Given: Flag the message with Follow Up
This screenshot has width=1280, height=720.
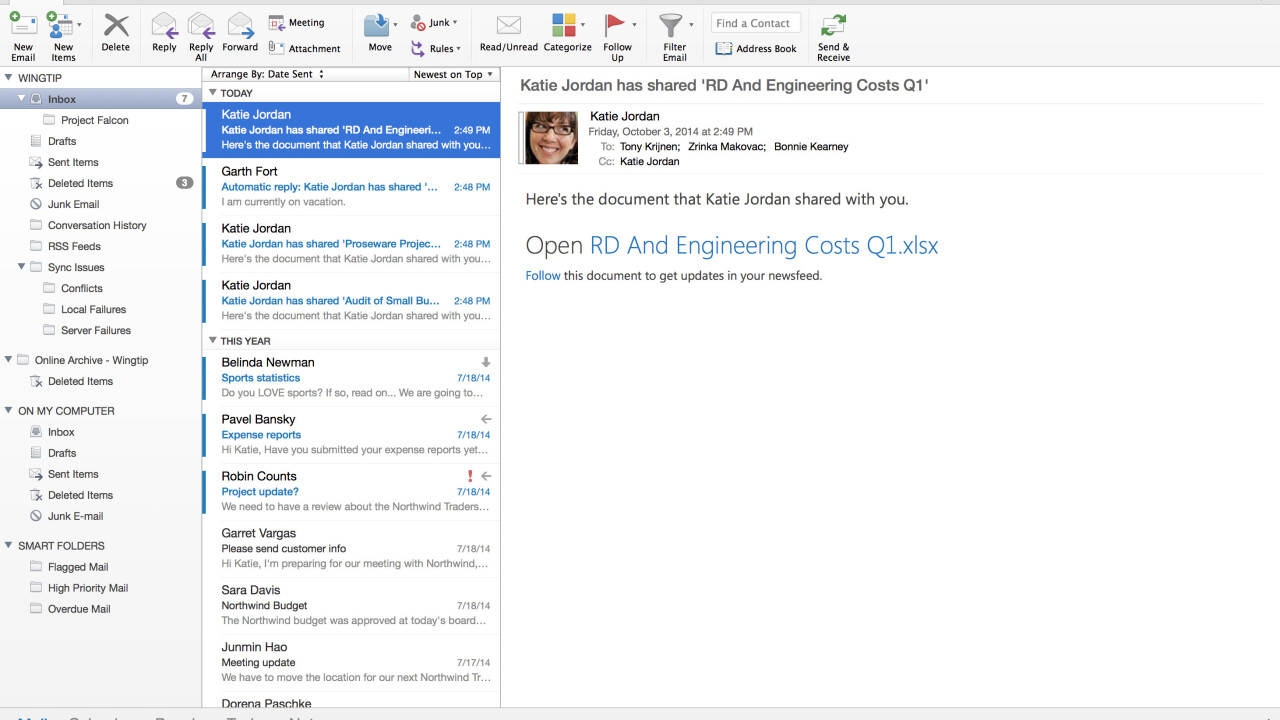Looking at the screenshot, I should point(619,32).
